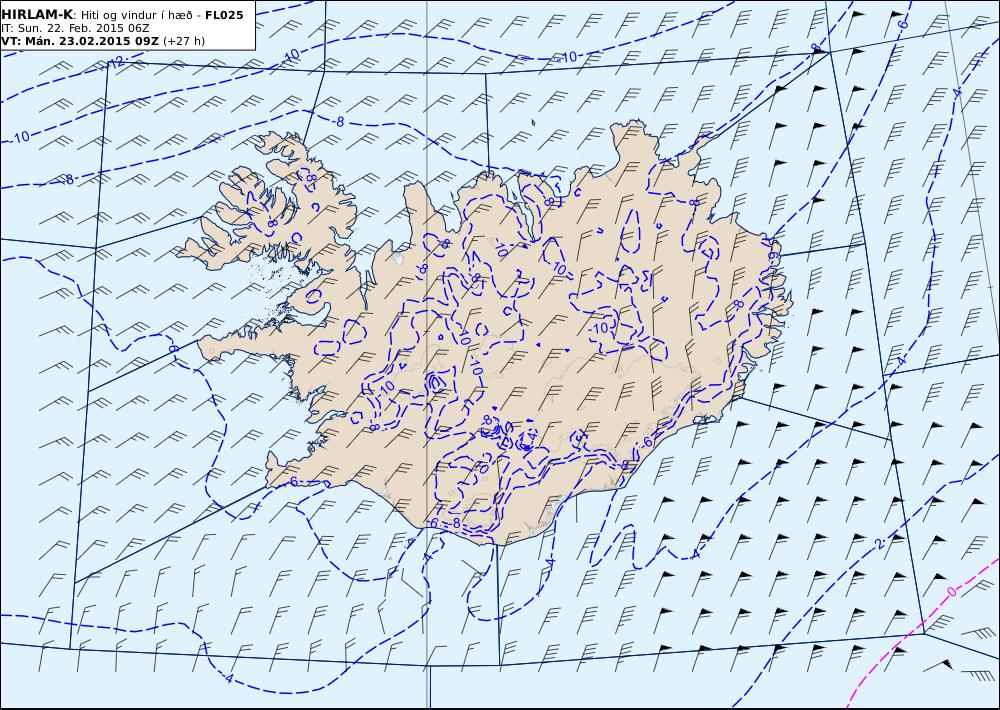Click the '(+27 h)' forecast offset text
The height and width of the screenshot is (710, 1000).
coord(184,41)
